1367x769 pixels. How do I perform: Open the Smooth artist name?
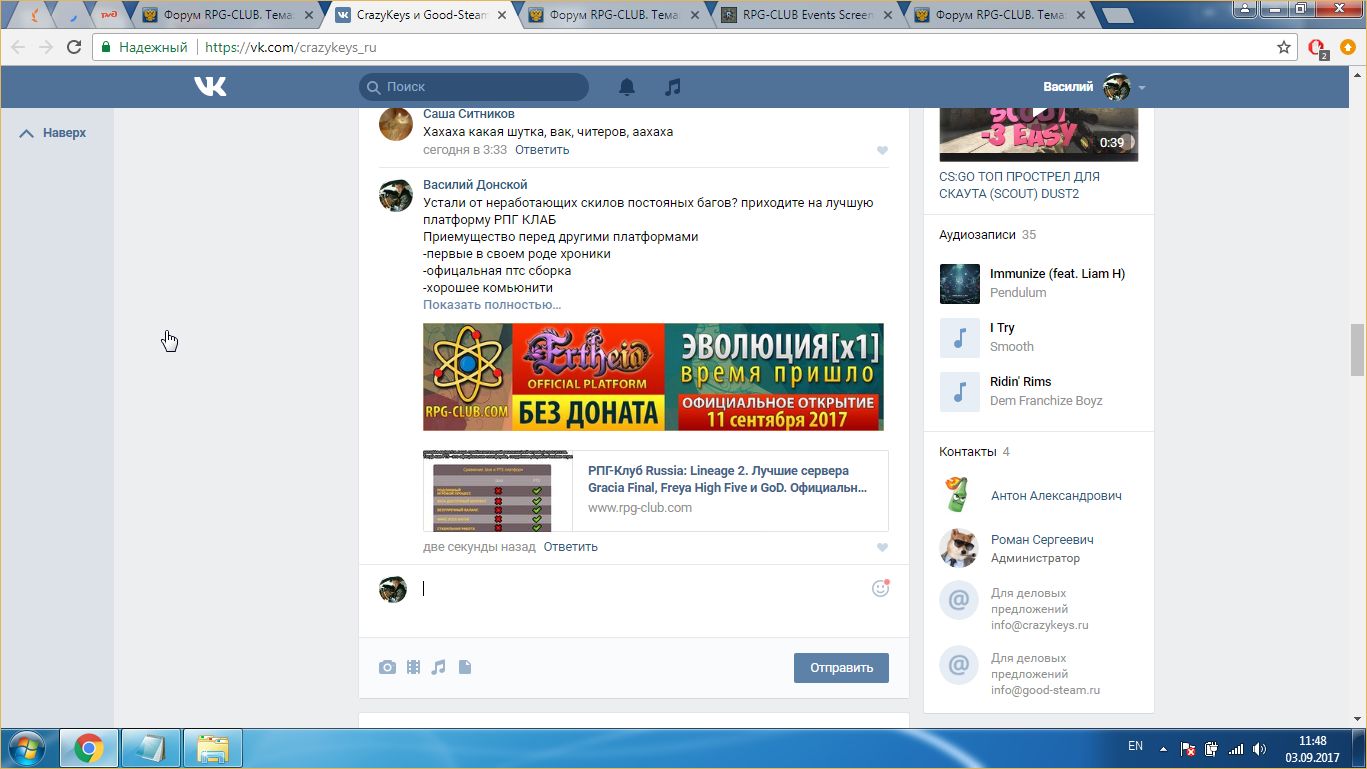[x=1012, y=347]
